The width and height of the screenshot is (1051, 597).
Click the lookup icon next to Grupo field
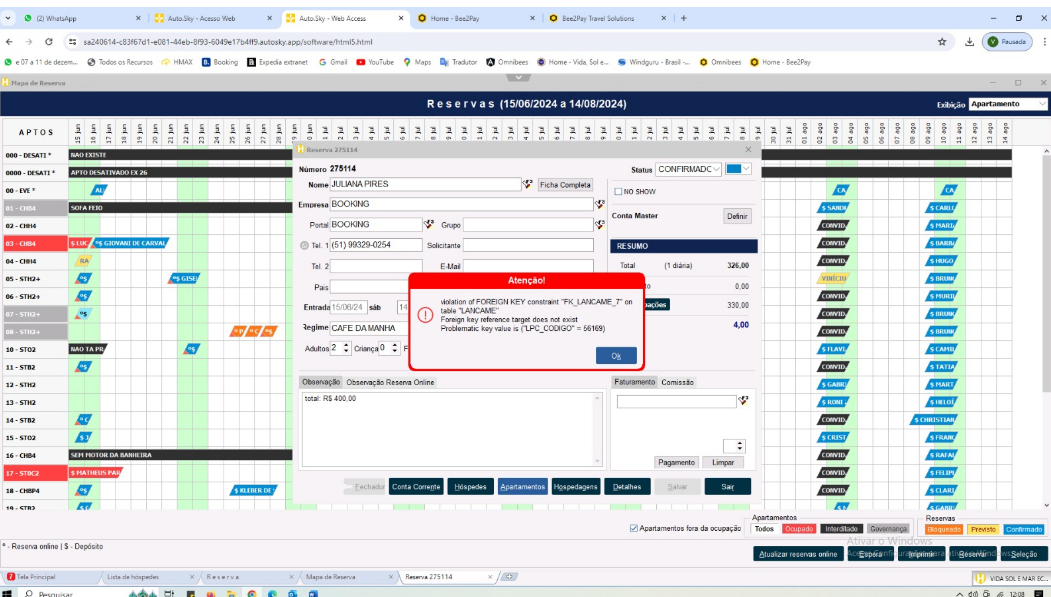[x=599, y=225]
